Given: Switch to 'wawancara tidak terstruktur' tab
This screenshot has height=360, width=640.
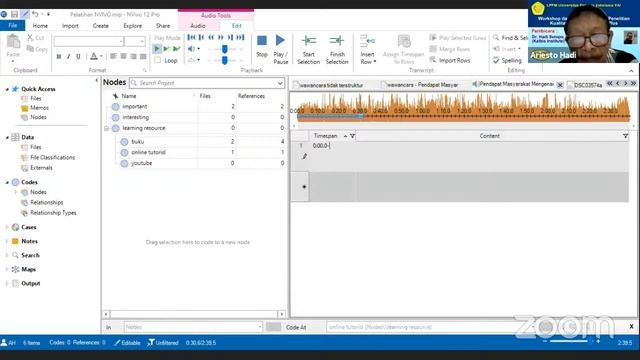Looking at the screenshot, I should pyautogui.click(x=331, y=85).
